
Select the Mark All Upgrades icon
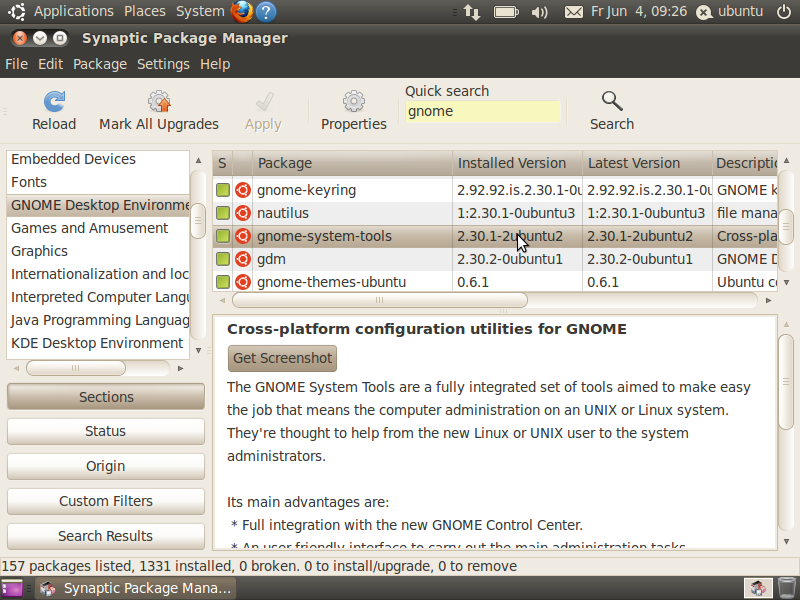158,100
